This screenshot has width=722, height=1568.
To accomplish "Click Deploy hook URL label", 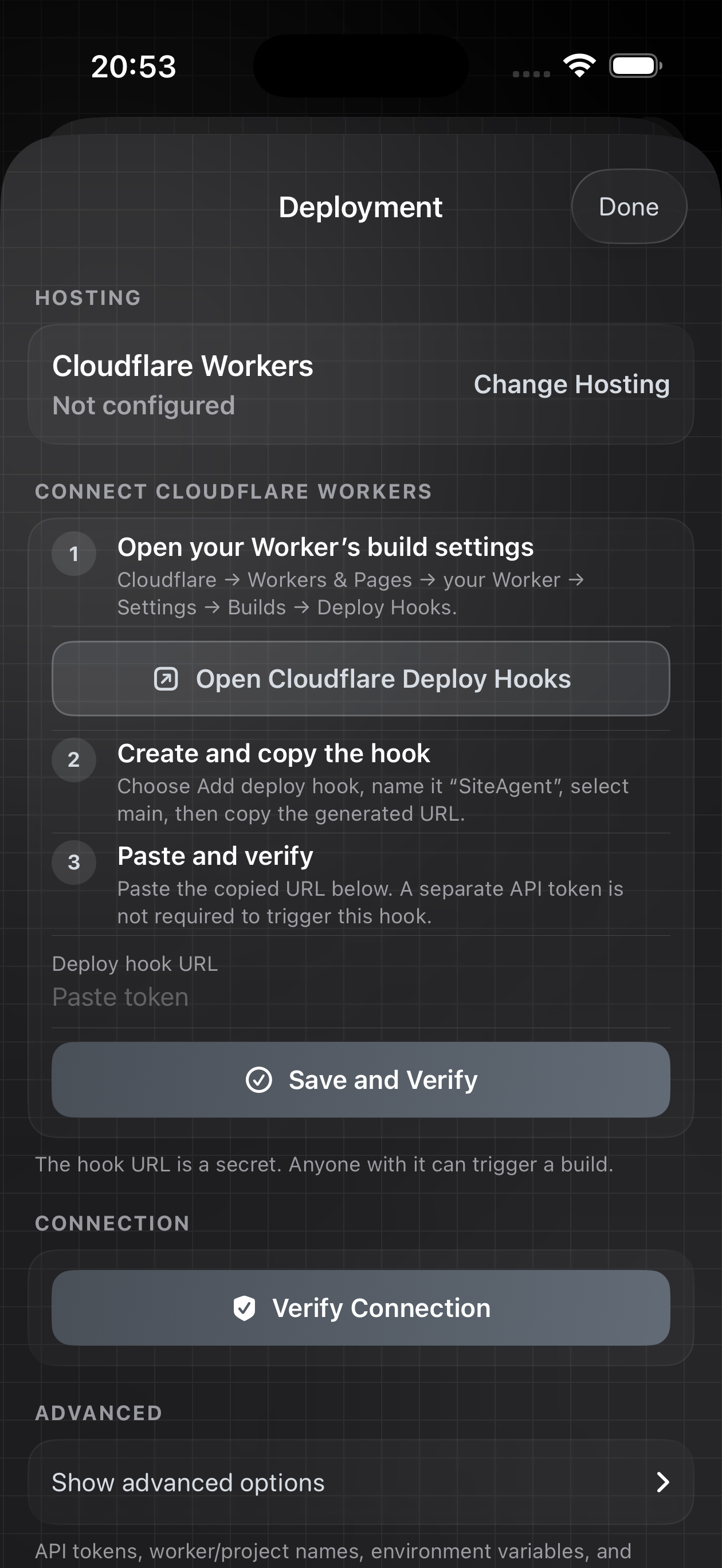I will point(135,963).
